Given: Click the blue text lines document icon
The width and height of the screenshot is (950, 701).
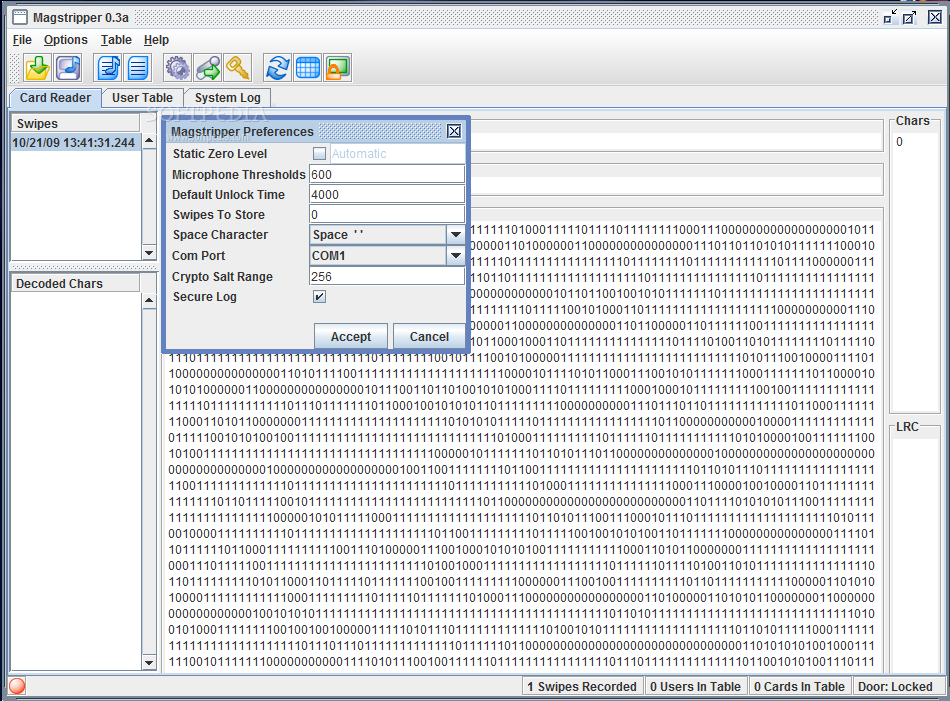Looking at the screenshot, I should pyautogui.click(x=138, y=67).
